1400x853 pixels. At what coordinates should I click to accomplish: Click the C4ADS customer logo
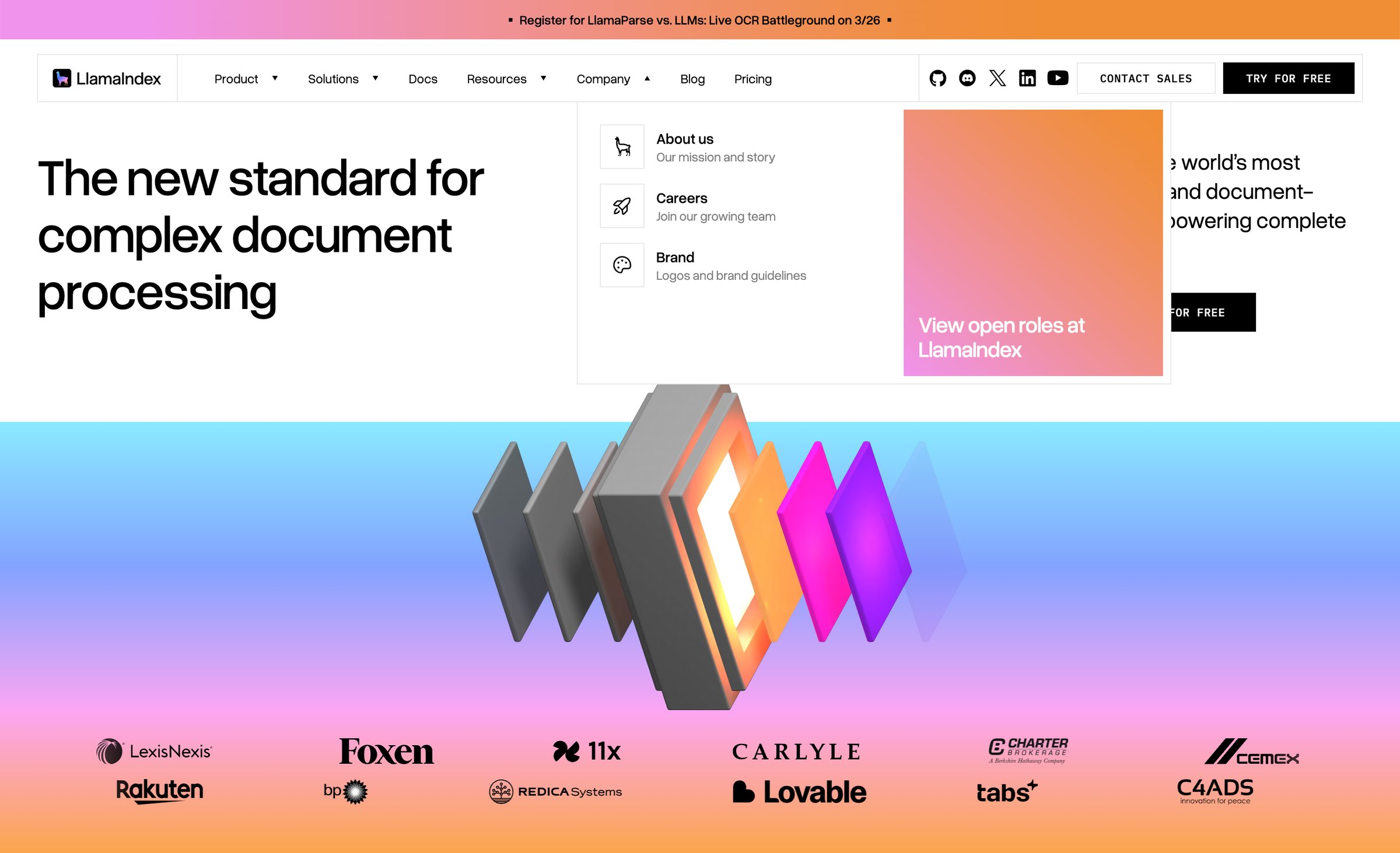tap(1215, 791)
